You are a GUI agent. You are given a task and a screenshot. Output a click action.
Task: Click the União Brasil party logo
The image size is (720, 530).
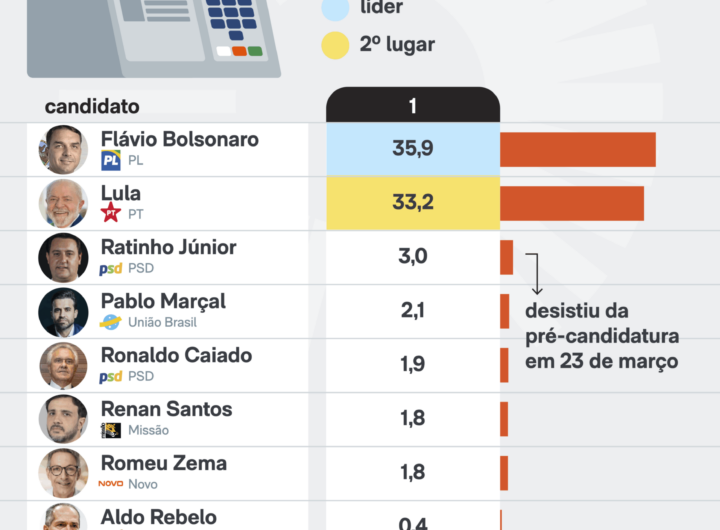(110, 322)
